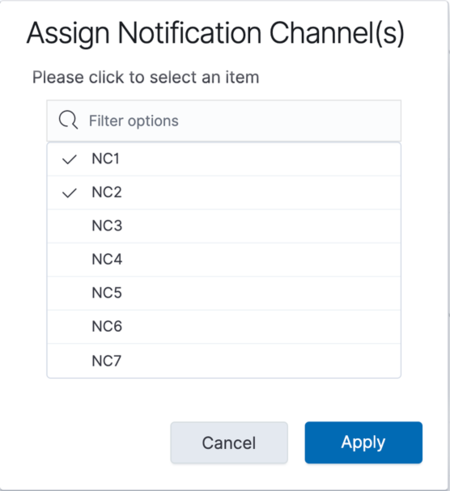Deselect the NC1 notification channel
The width and height of the screenshot is (450, 491).
[224, 159]
